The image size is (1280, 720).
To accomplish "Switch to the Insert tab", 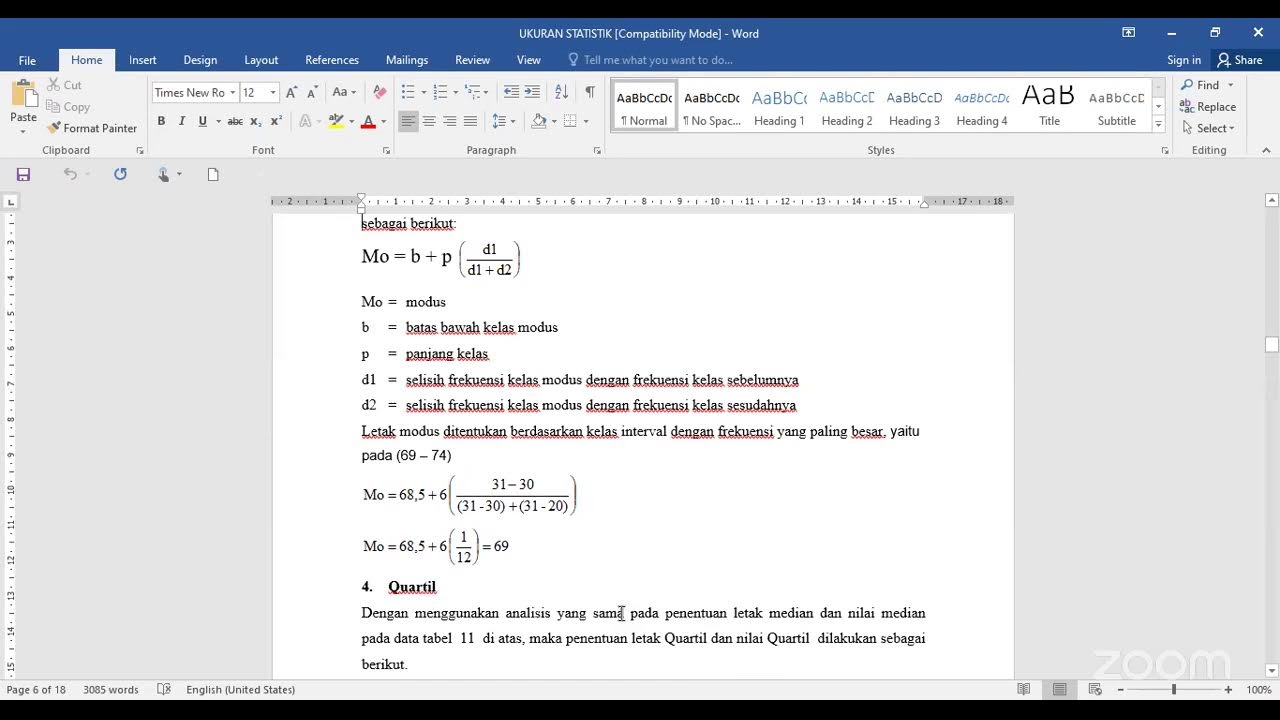I will [143, 60].
